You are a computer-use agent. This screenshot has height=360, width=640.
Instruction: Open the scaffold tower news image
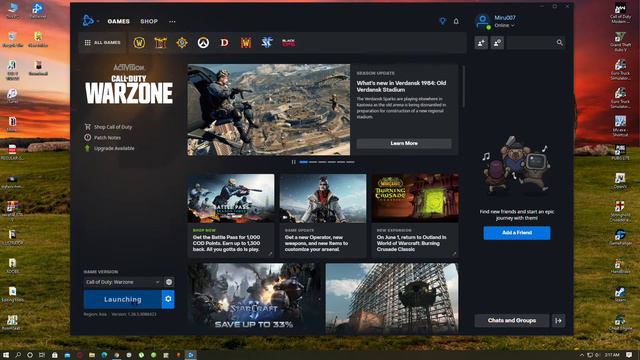click(x=392, y=298)
